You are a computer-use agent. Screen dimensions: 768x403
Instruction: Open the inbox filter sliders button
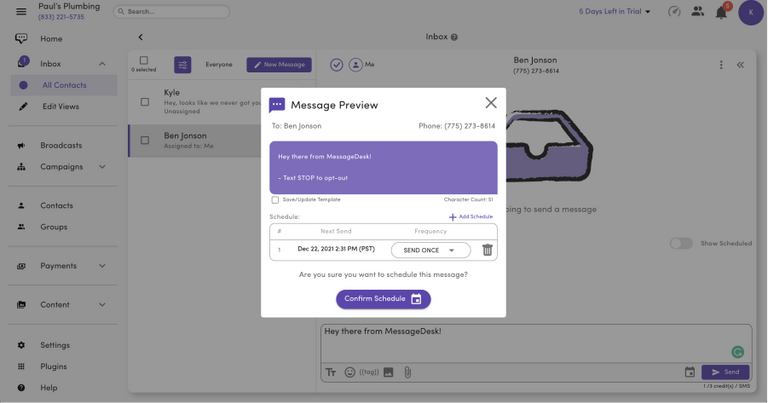[x=183, y=65]
